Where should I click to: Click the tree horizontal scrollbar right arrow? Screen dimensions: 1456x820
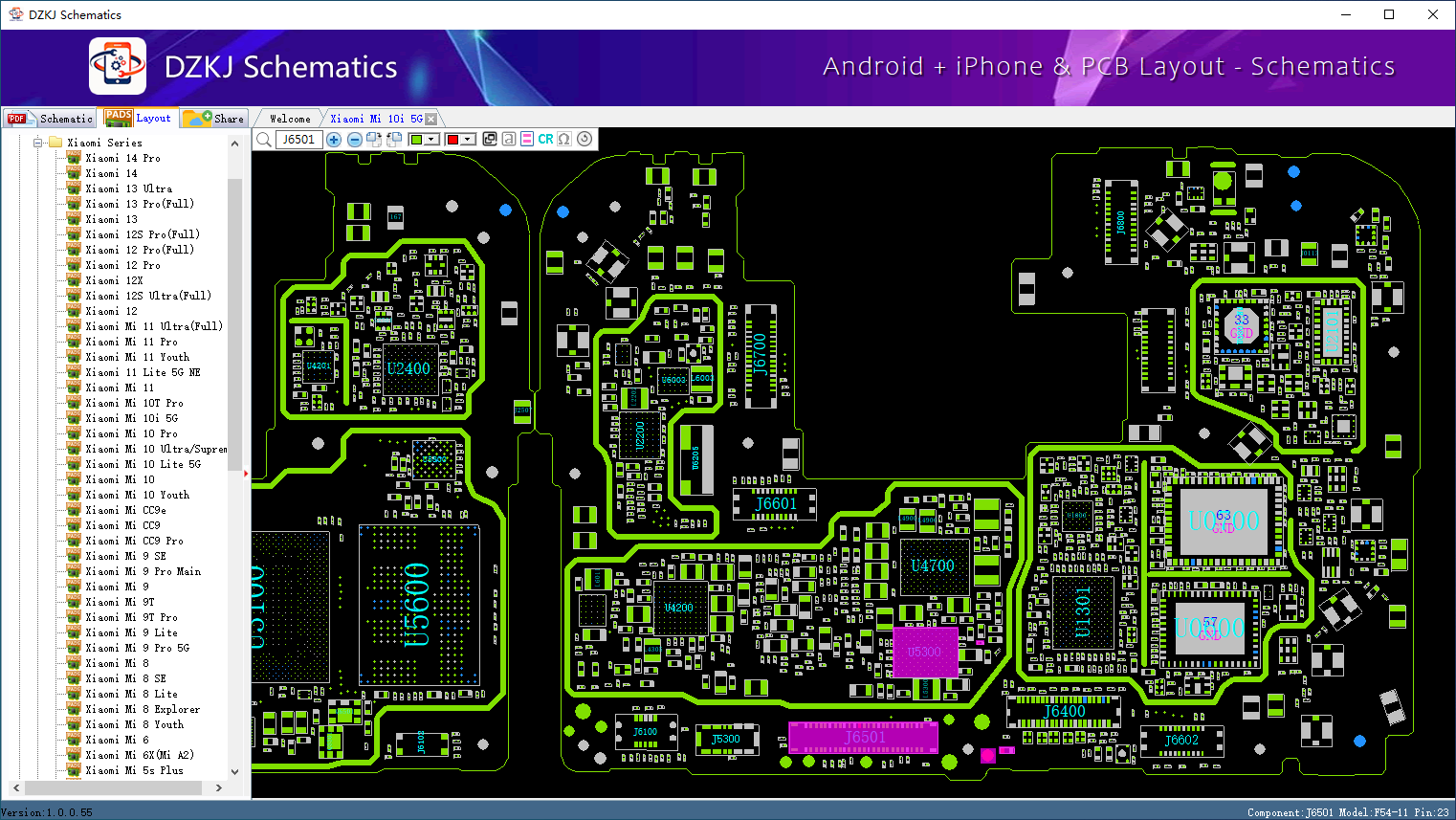tap(219, 787)
